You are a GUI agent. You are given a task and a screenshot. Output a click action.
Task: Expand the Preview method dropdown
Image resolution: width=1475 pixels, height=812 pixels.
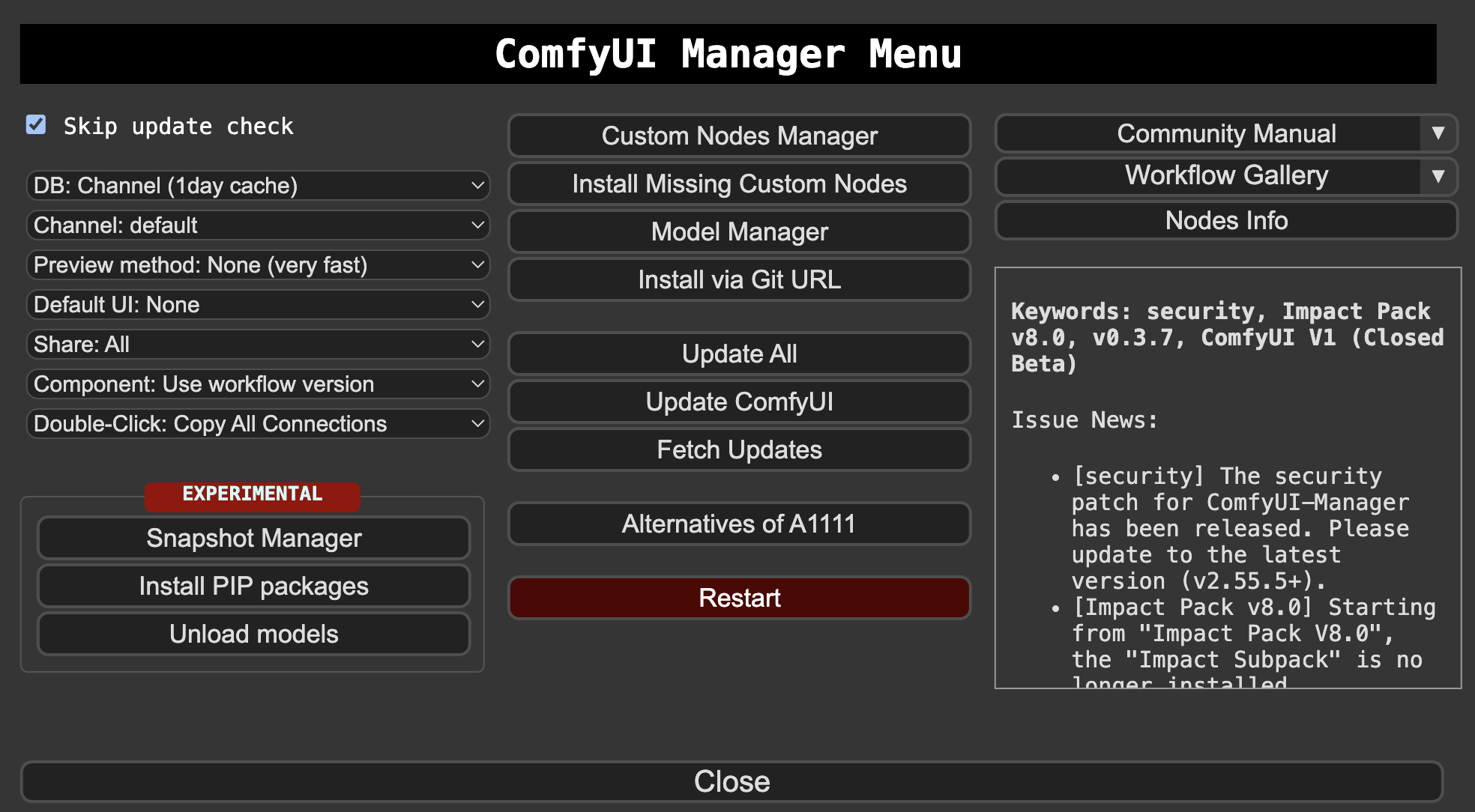pos(258,265)
